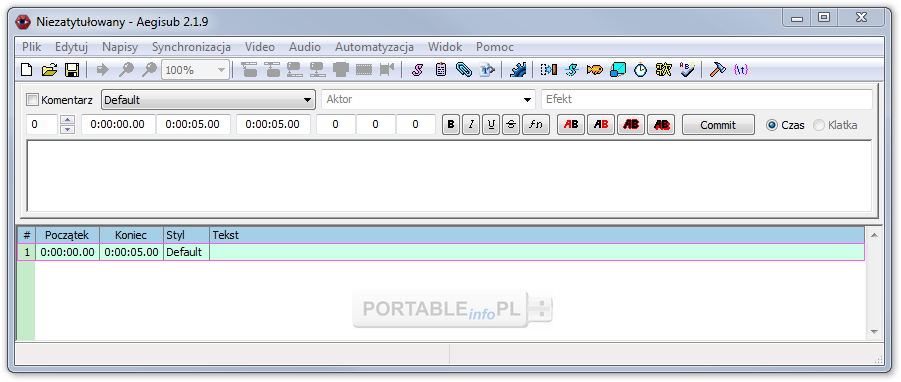The image size is (901, 382).
Task: Open the Napisy menu
Action: point(120,47)
